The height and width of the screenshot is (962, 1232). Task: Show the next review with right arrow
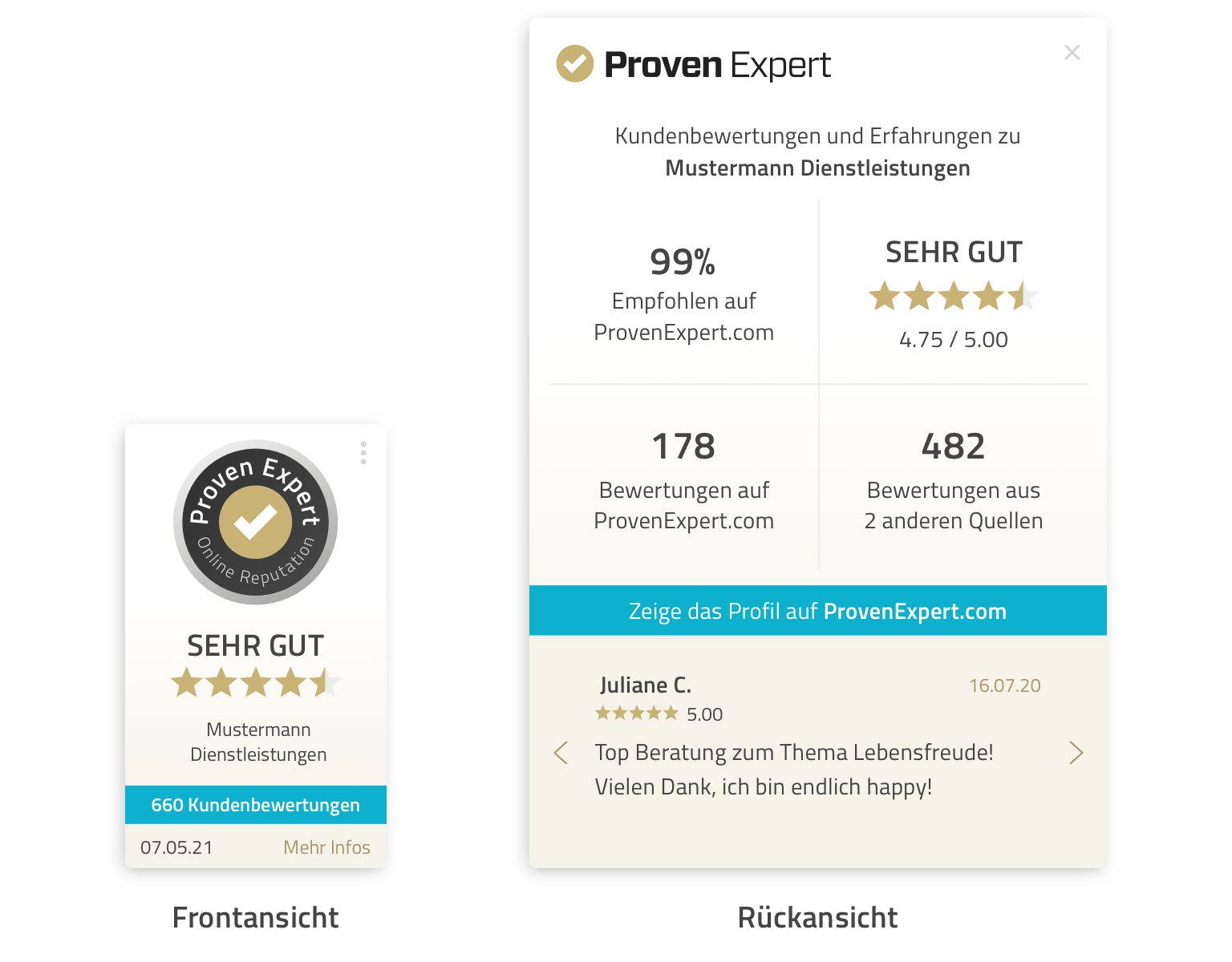[1076, 753]
